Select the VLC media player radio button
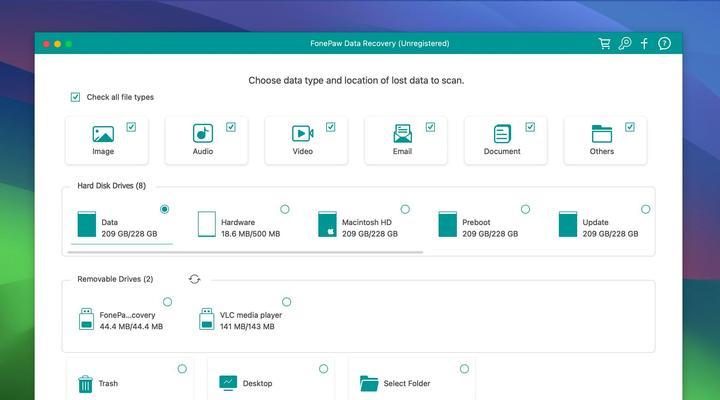The height and width of the screenshot is (400, 720). point(287,302)
